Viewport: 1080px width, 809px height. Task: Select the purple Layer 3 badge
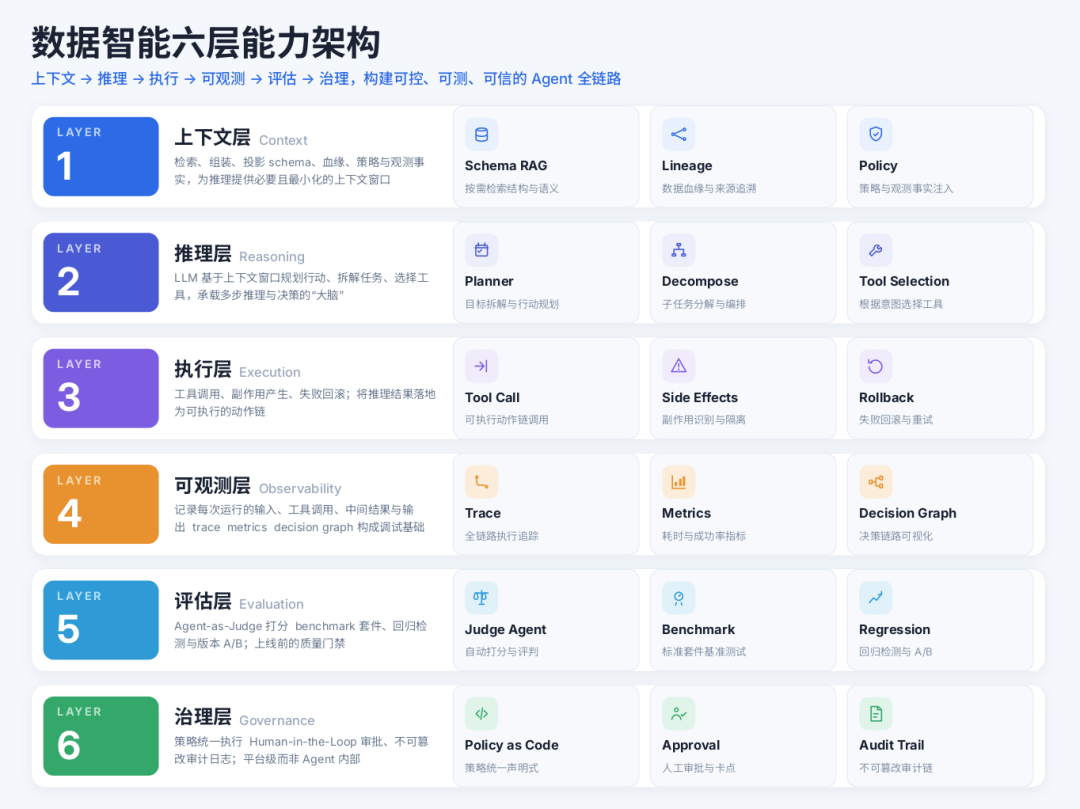point(101,388)
